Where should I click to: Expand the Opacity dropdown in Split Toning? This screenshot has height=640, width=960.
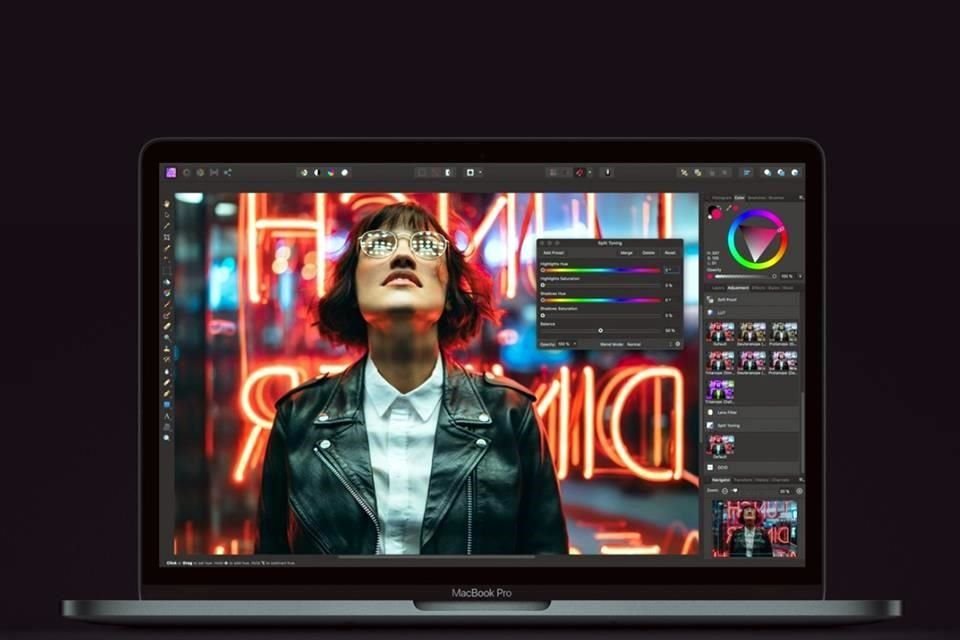pos(574,344)
